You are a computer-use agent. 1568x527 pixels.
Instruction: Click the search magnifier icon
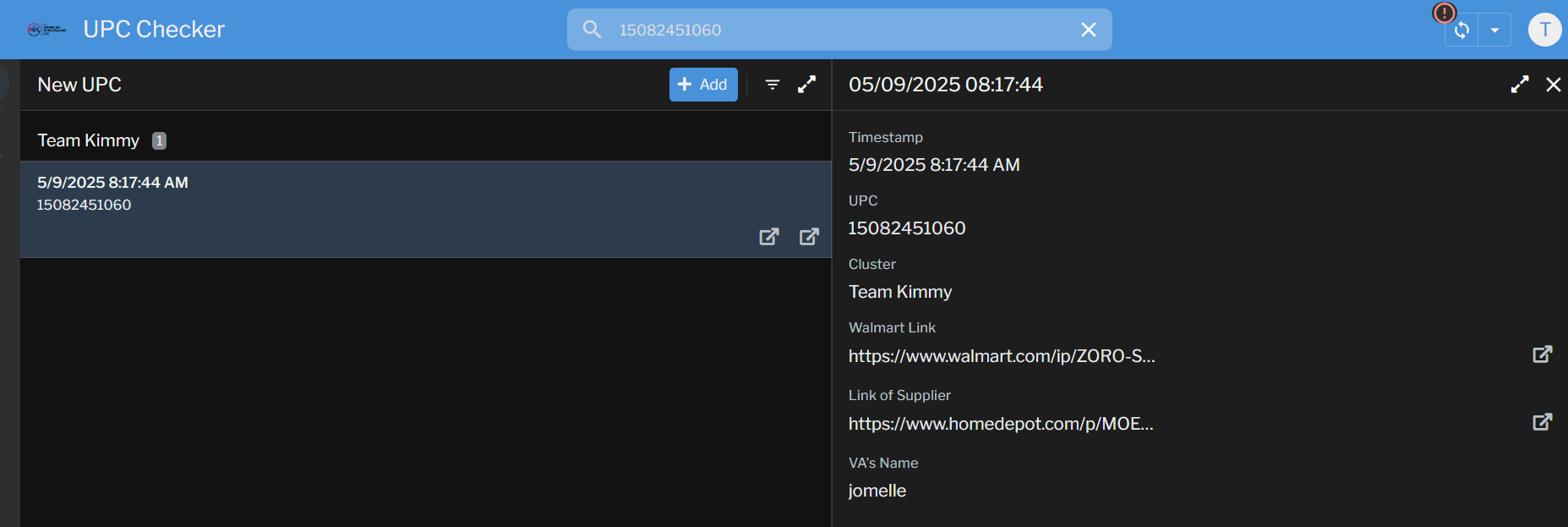click(593, 30)
